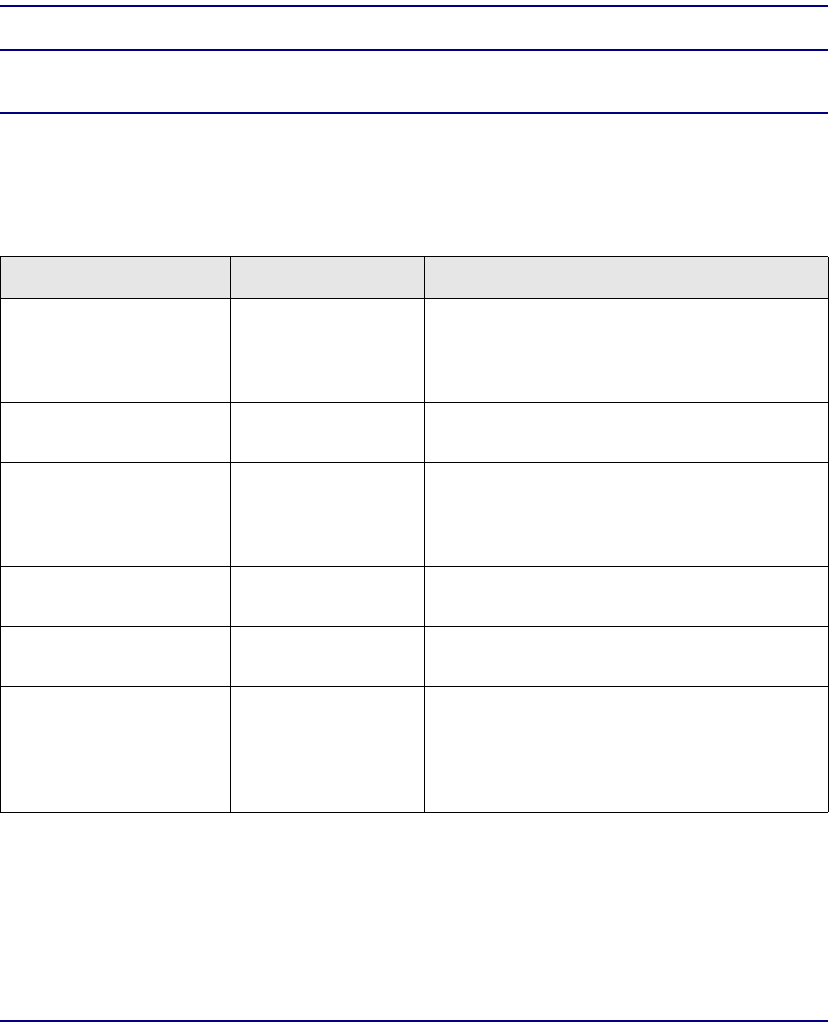Click blank band between top two blue lines

point(414,28)
